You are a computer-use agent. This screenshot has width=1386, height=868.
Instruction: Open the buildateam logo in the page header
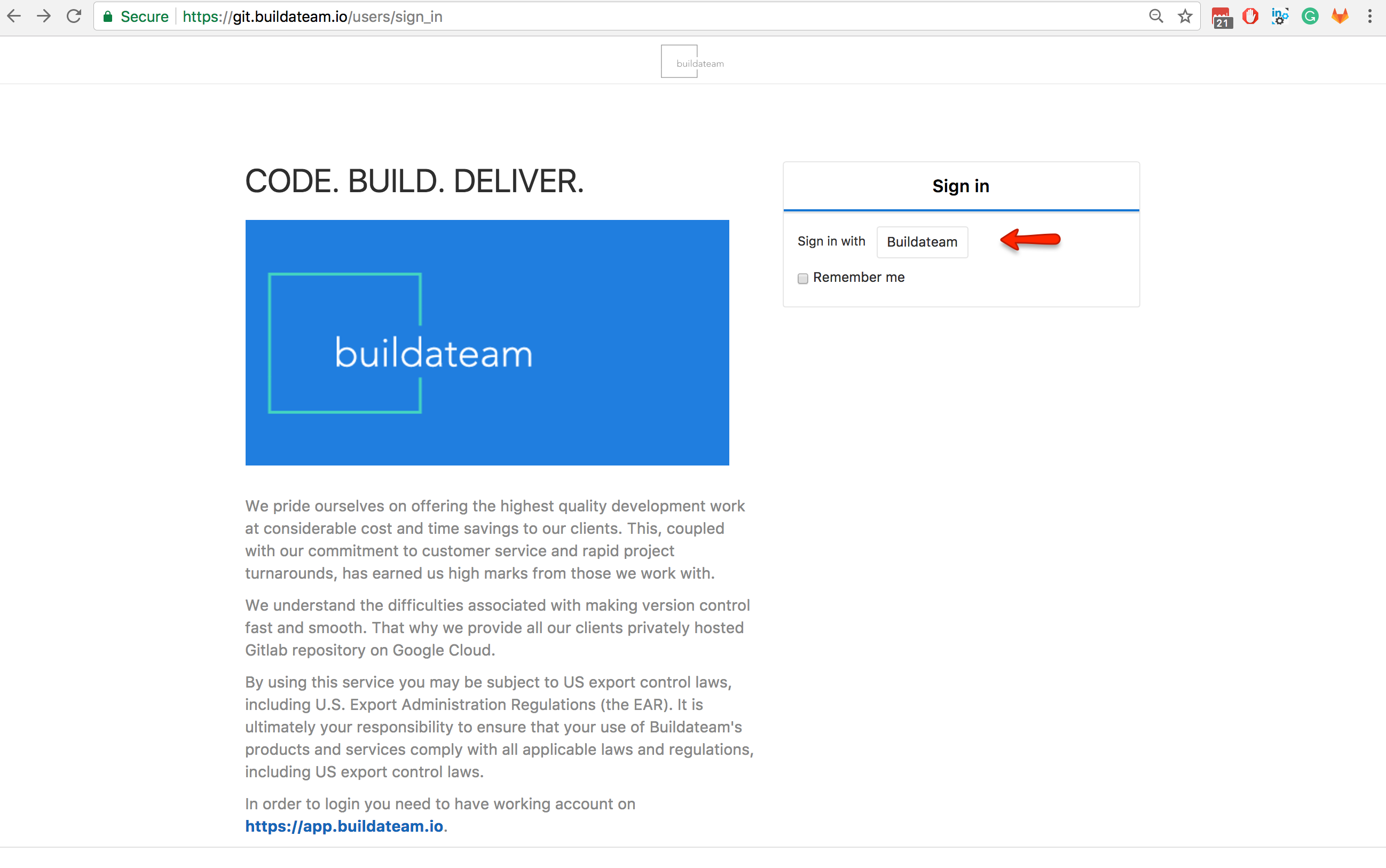[692, 61]
